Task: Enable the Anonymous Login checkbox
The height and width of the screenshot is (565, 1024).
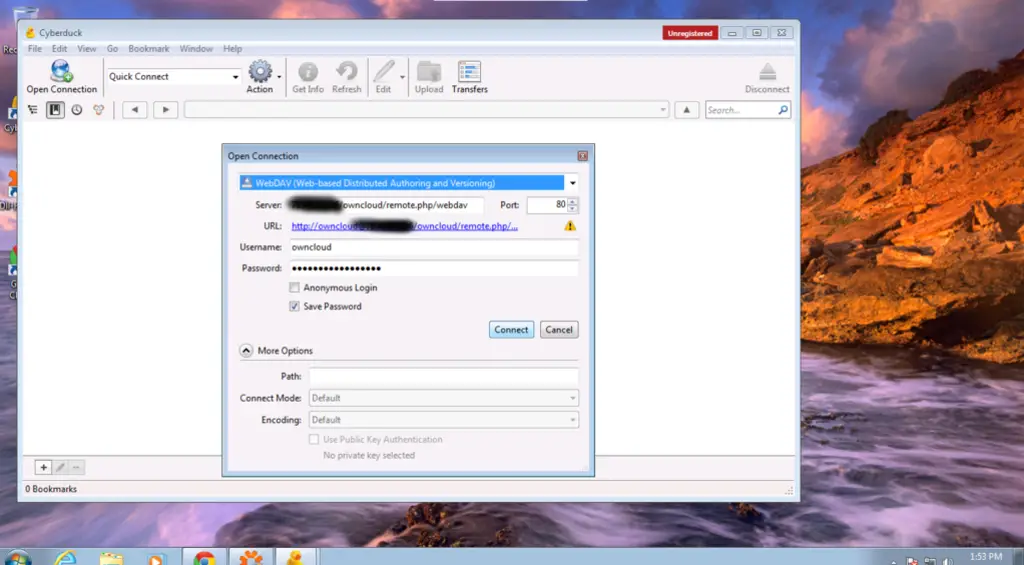Action: (295, 287)
